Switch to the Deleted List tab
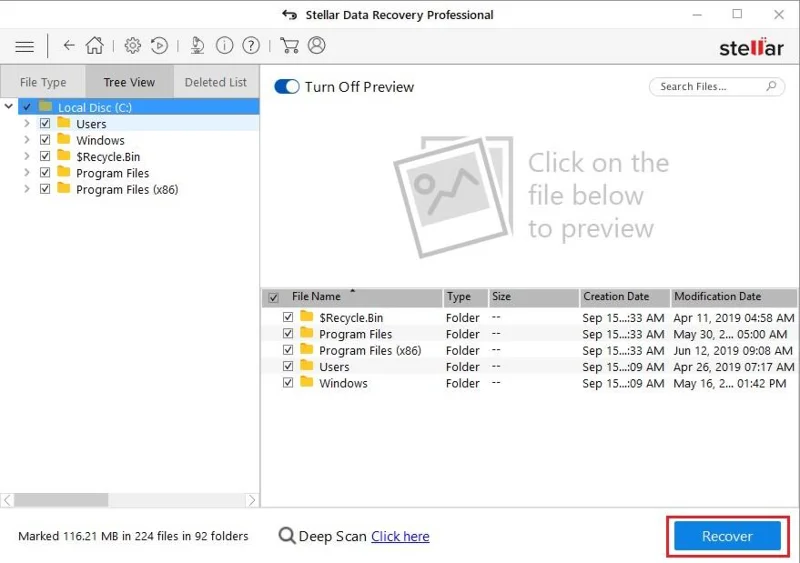This screenshot has width=800, height=563. (x=216, y=82)
